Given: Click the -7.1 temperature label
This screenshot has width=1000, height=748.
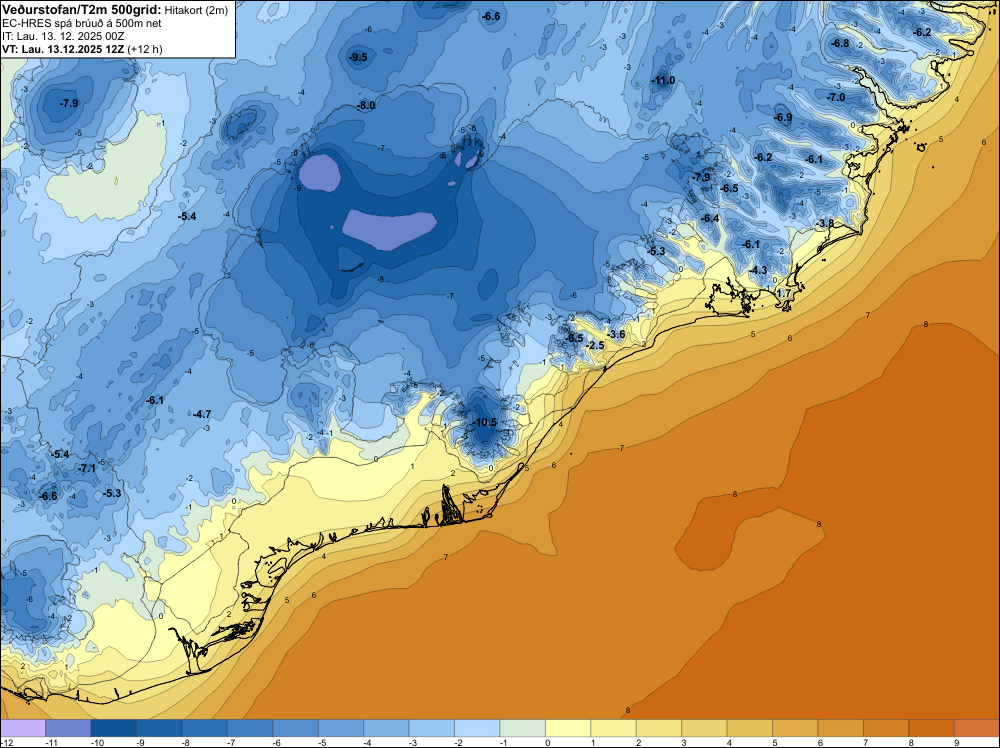Looking at the screenshot, I should (x=87, y=468).
